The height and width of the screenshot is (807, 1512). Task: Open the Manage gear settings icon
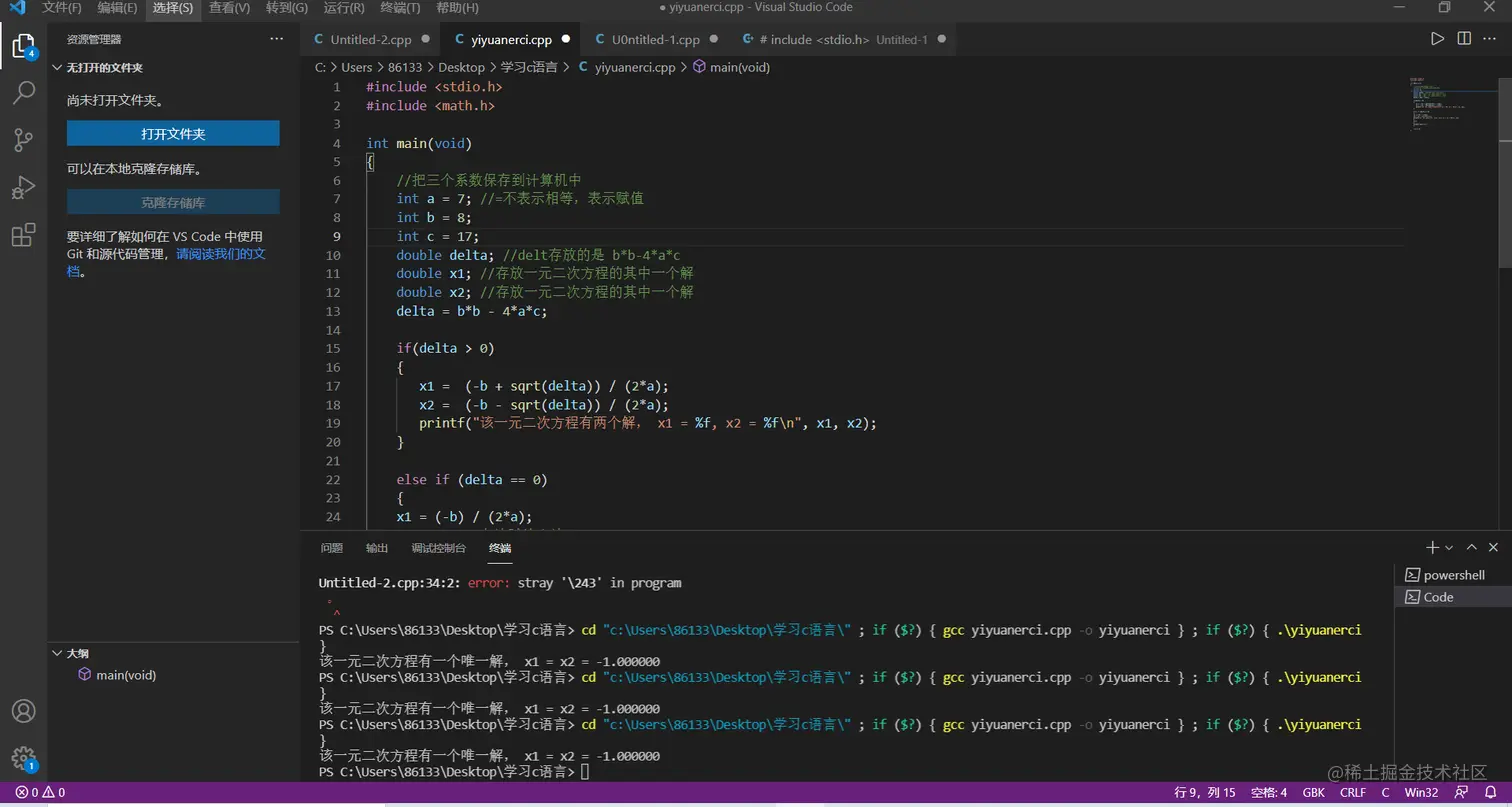pyautogui.click(x=23, y=758)
